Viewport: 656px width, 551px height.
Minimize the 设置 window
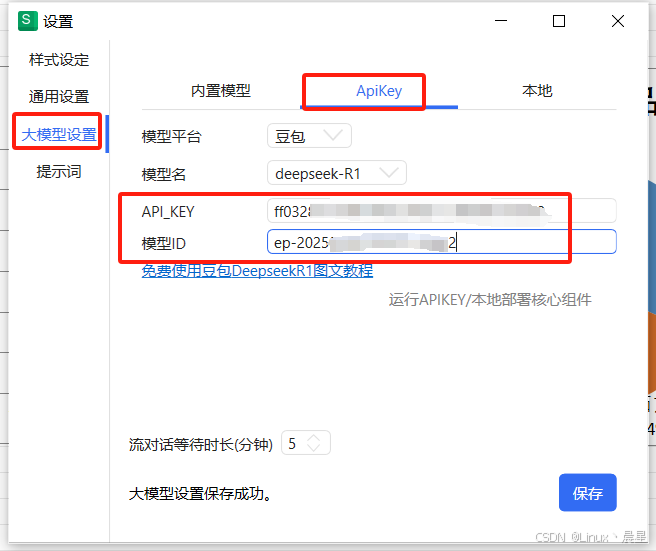coord(501,21)
